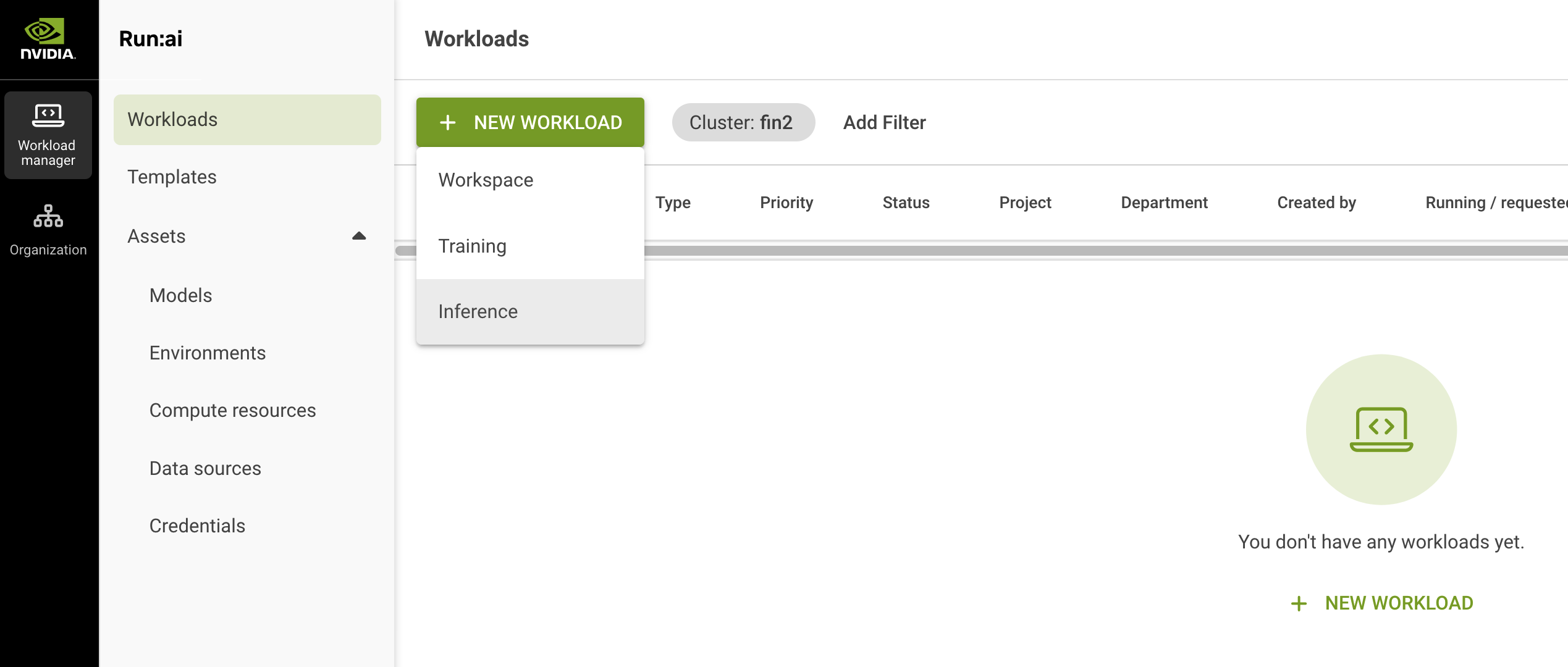The height and width of the screenshot is (667, 1568).
Task: Choose Inference from the new workload menu
Action: (x=530, y=311)
